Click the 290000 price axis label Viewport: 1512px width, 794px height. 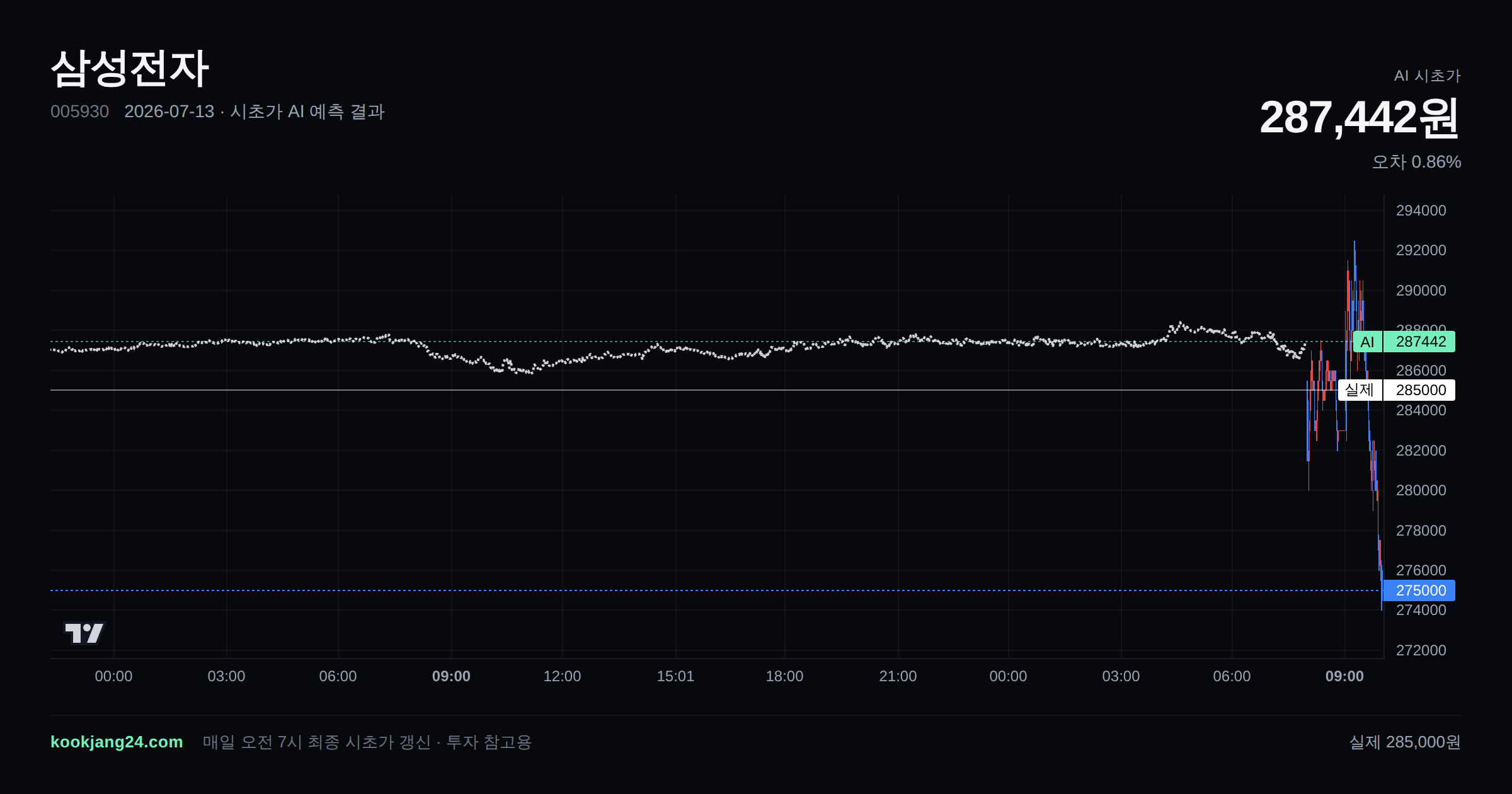coord(1421,291)
